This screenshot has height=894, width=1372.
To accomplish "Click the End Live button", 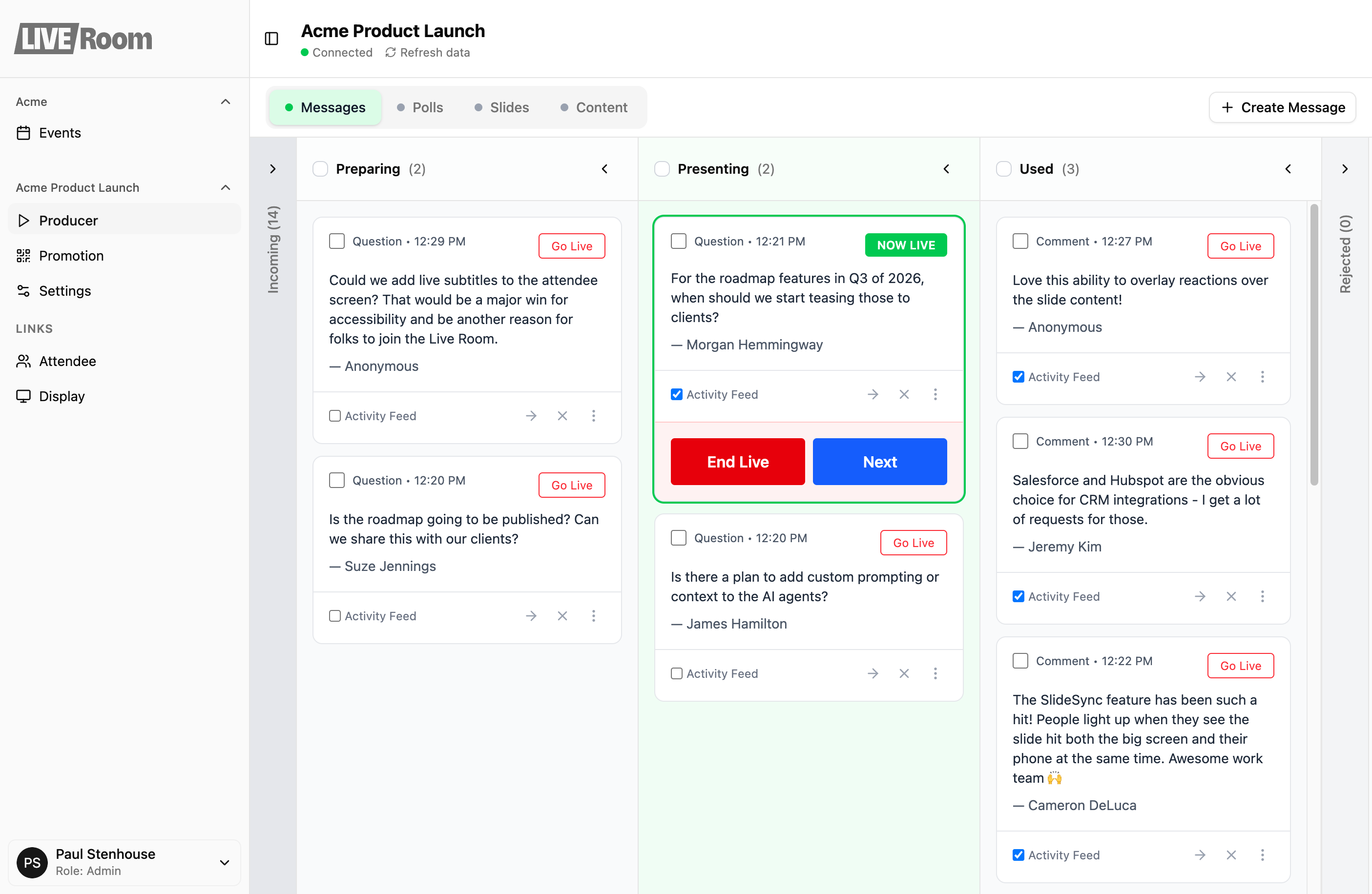I will pyautogui.click(x=737, y=462).
